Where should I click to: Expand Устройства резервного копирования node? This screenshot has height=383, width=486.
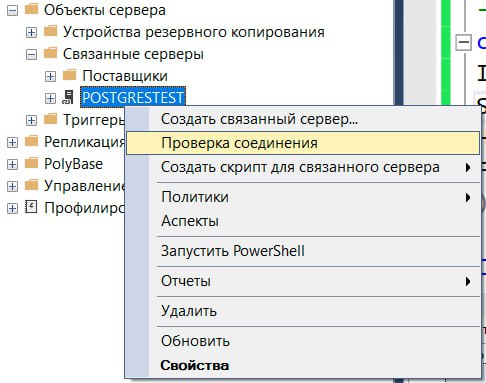click(x=31, y=32)
